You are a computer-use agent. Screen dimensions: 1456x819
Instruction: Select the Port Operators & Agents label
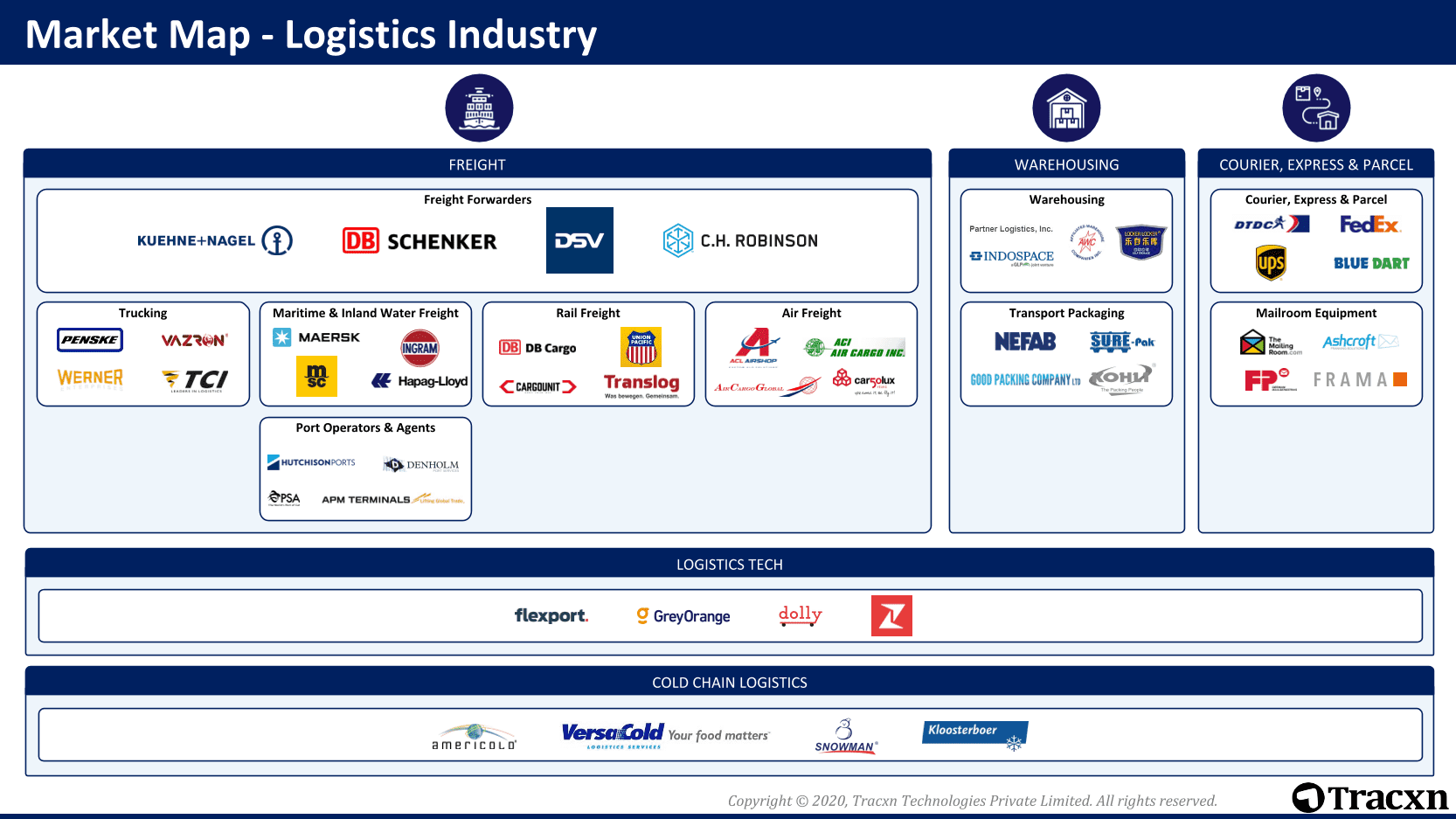point(365,427)
